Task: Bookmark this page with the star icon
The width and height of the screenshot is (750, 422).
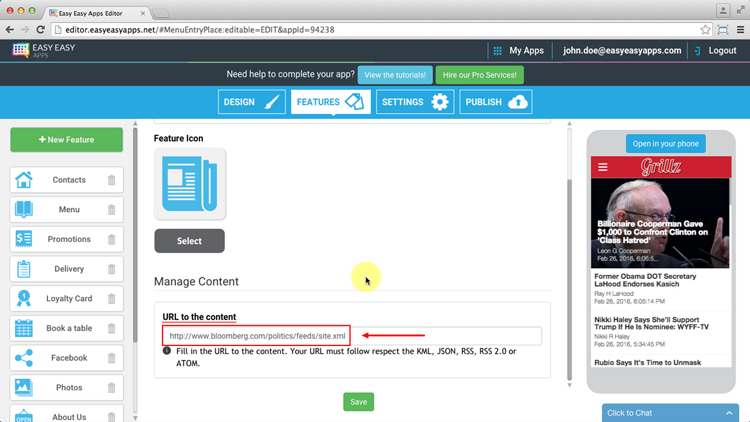Action: pyautogui.click(x=705, y=30)
